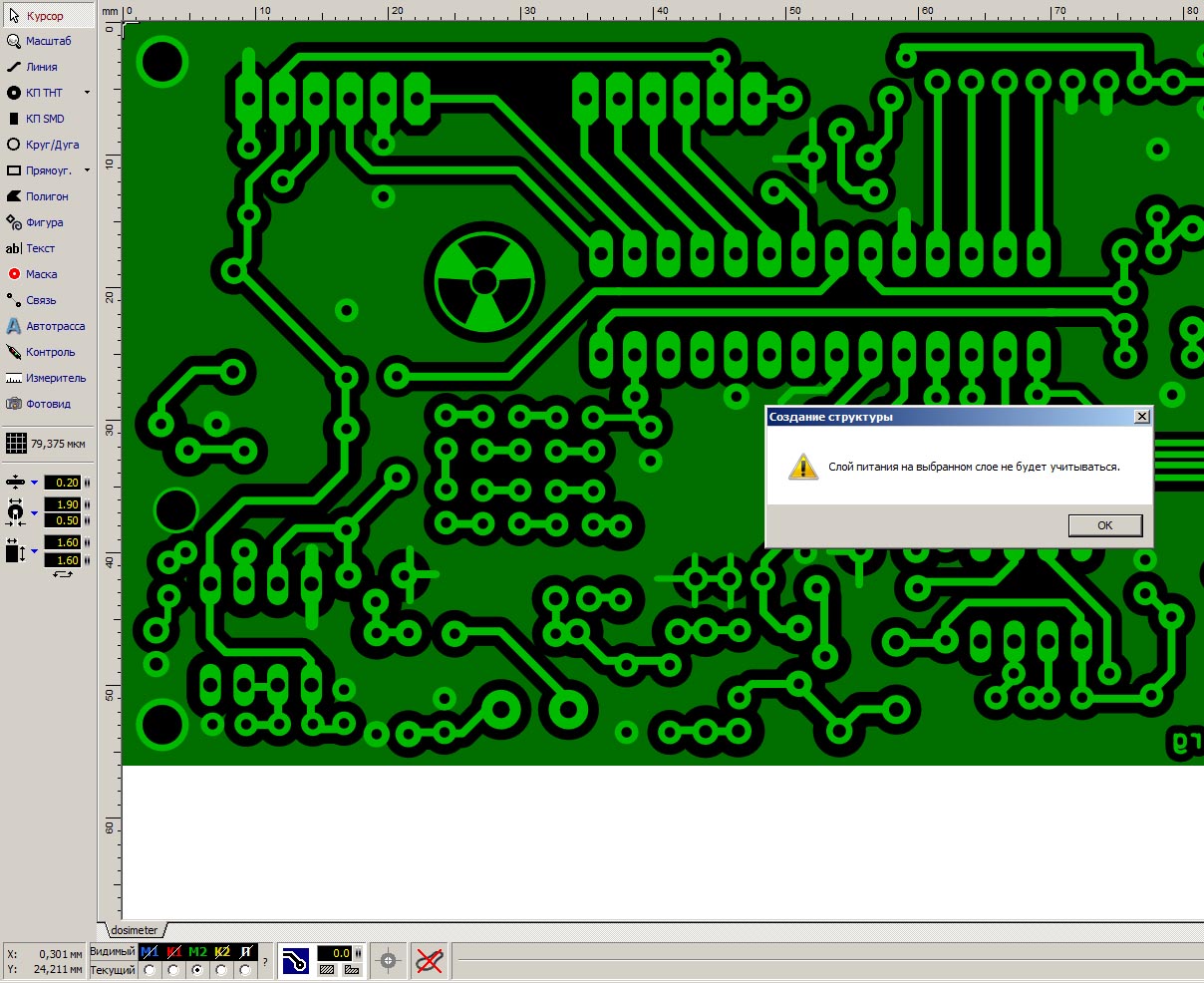The height and width of the screenshot is (983, 1204).
Task: Click the right hatch polygon cutout icon
Action: coord(351,970)
